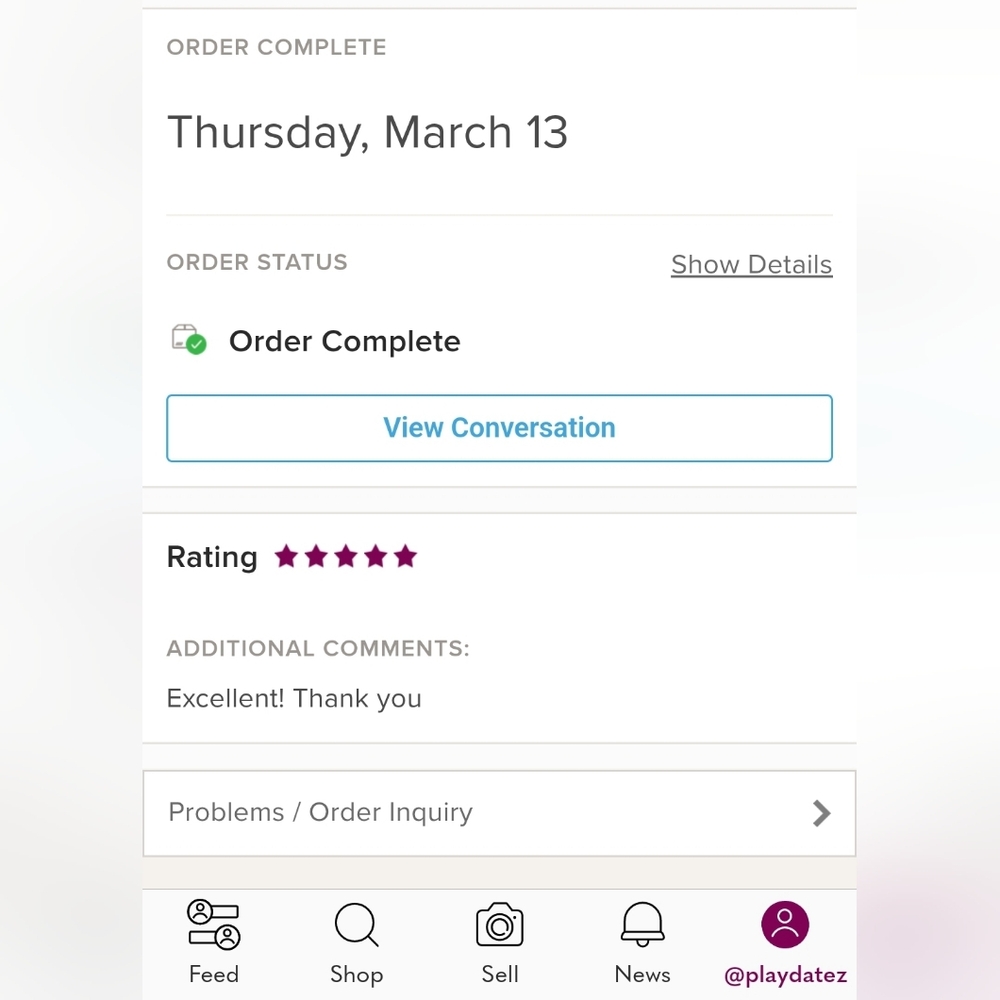This screenshot has height=1000, width=1000.
Task: Open the Problems / Order Inquiry row
Action: tap(499, 813)
